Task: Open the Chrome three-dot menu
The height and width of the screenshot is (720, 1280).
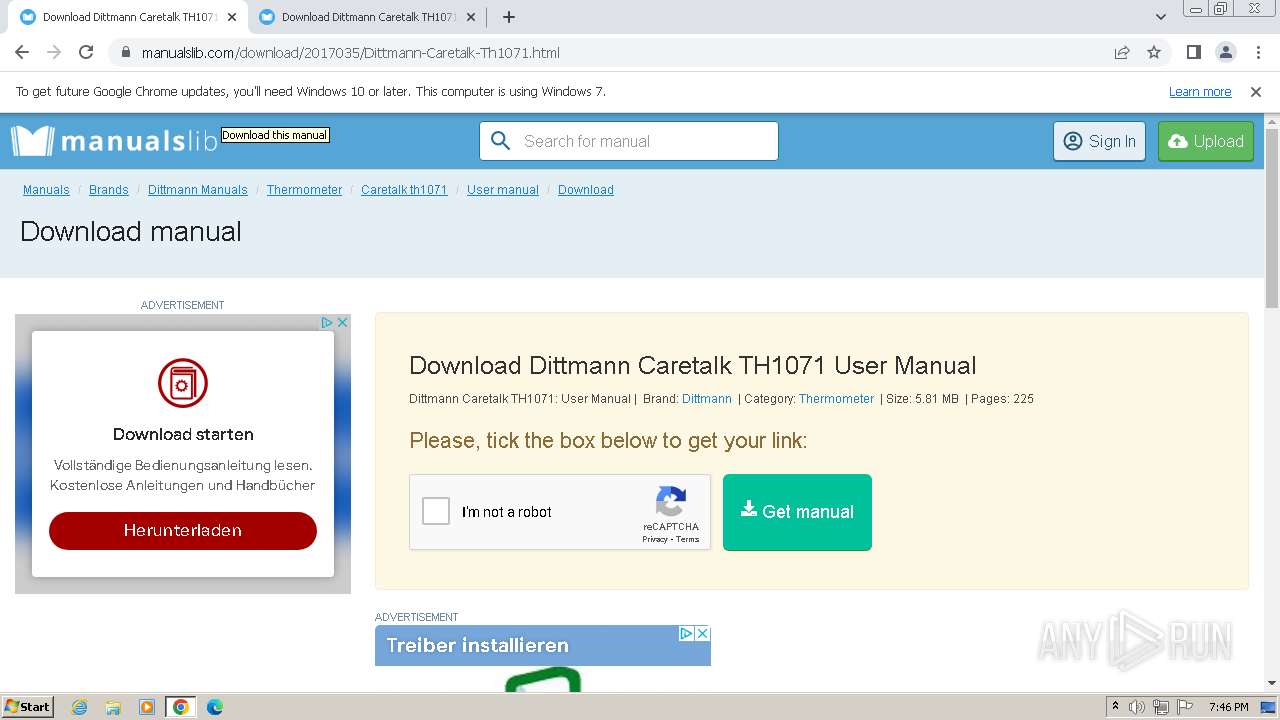Action: point(1258,52)
